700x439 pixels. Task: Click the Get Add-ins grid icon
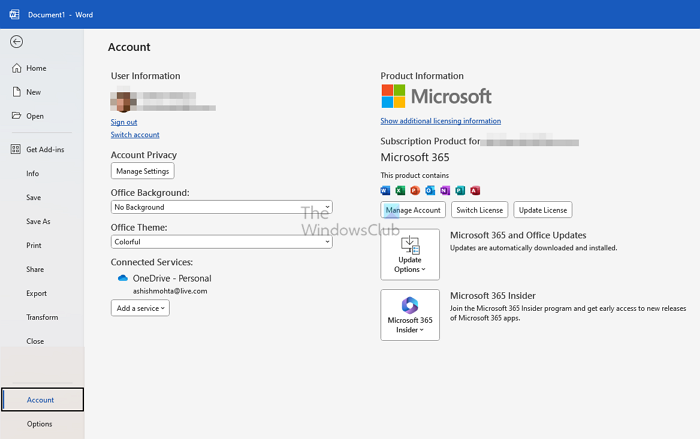pyautogui.click(x=16, y=149)
